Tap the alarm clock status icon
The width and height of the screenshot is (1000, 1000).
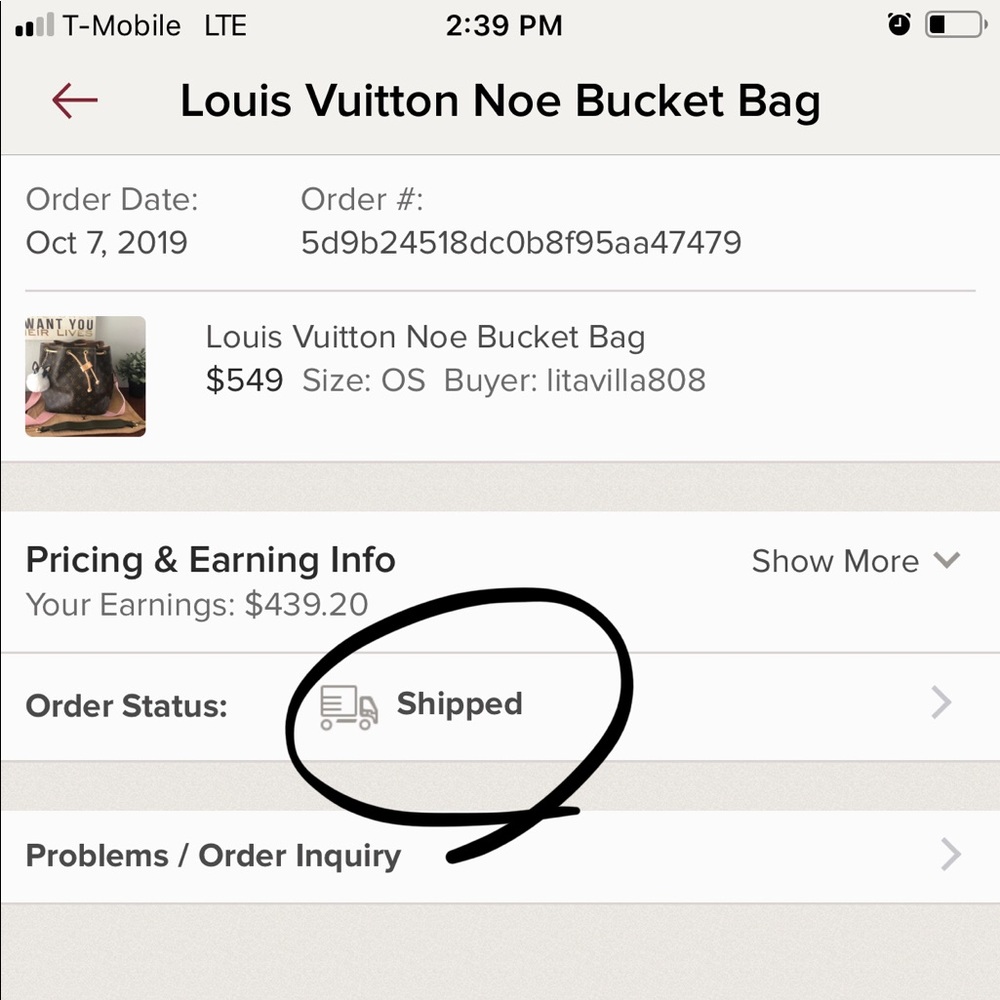pyautogui.click(x=899, y=25)
